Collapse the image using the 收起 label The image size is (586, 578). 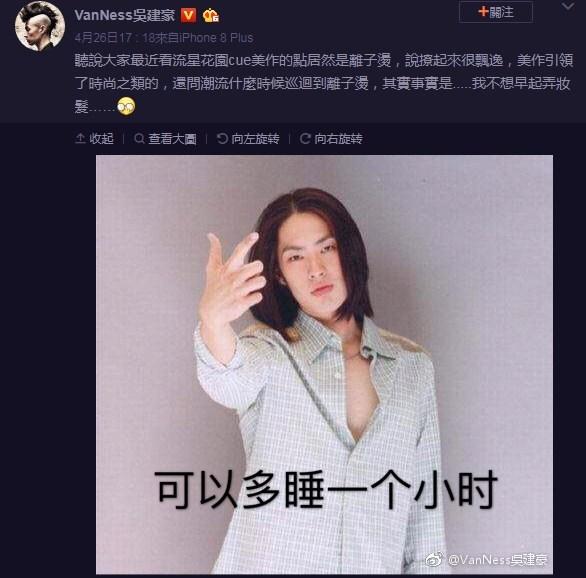pyautogui.click(x=101, y=139)
